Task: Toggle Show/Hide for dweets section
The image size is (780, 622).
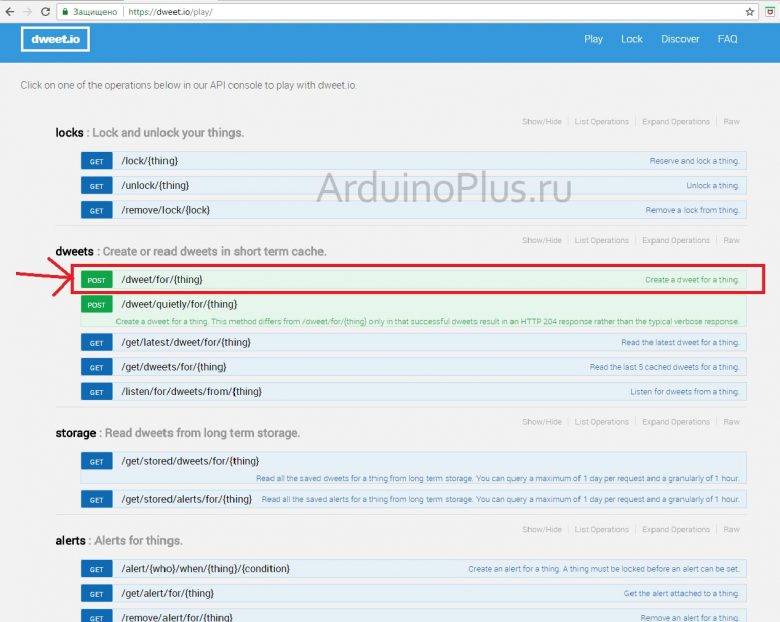Action: click(542, 240)
